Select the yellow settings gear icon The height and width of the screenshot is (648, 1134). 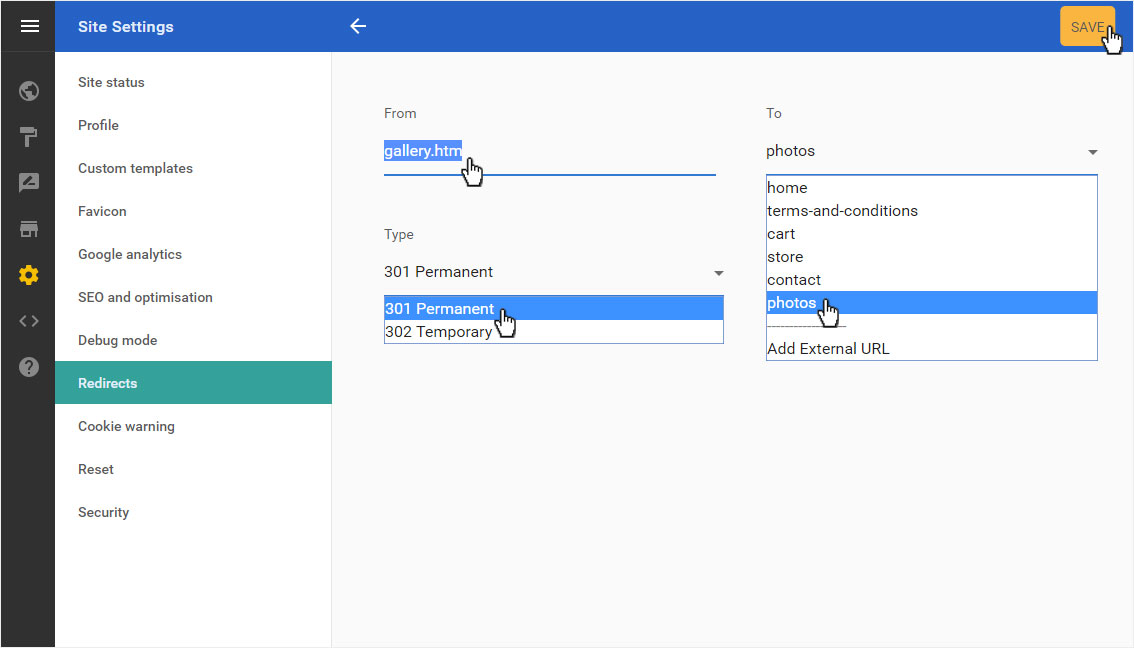(29, 275)
